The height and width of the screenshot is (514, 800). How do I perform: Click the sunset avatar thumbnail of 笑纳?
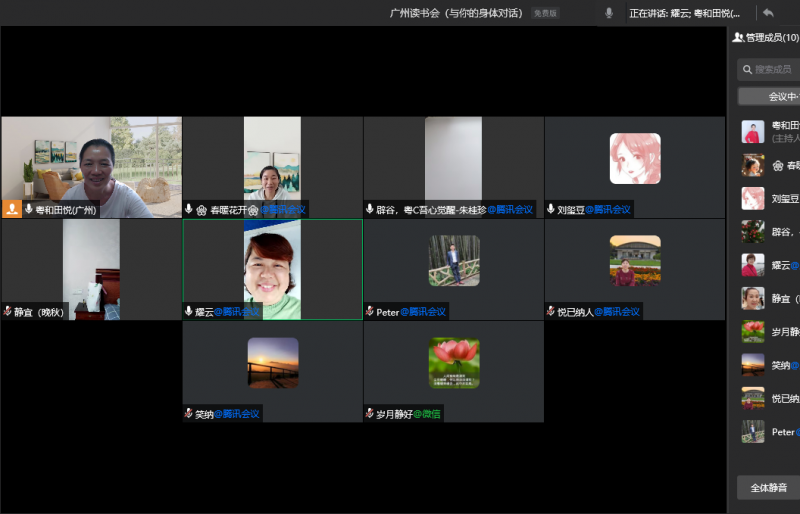273,362
